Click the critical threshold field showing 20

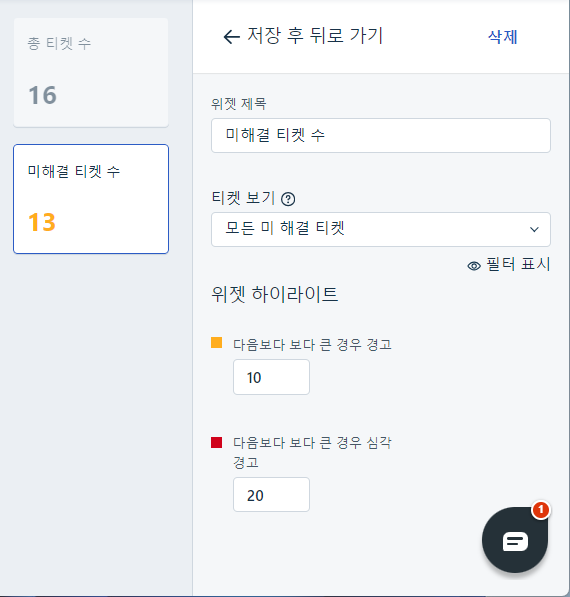pyautogui.click(x=271, y=495)
